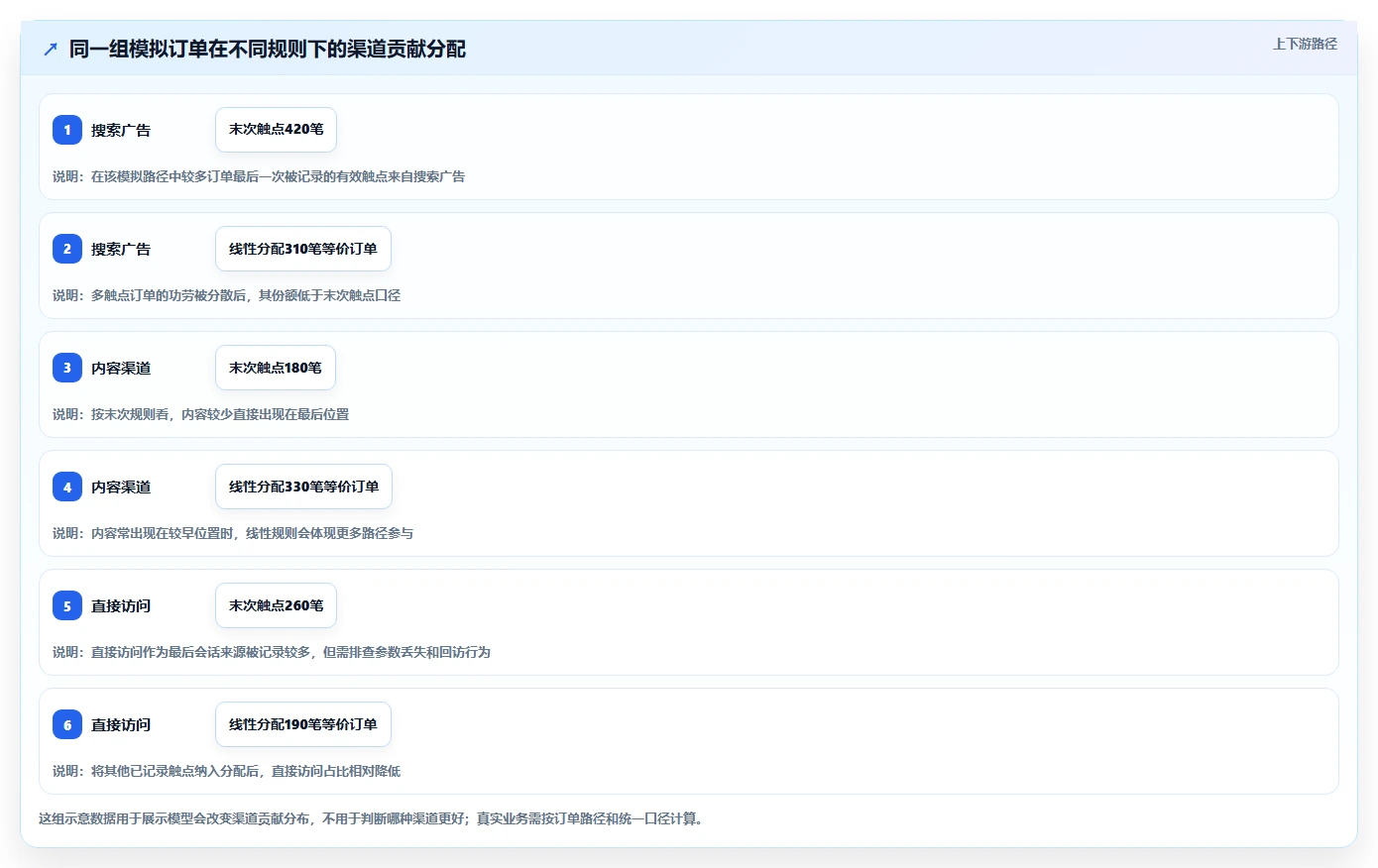Select the 线性分配310笔等价订单 chip

pyautogui.click(x=303, y=249)
